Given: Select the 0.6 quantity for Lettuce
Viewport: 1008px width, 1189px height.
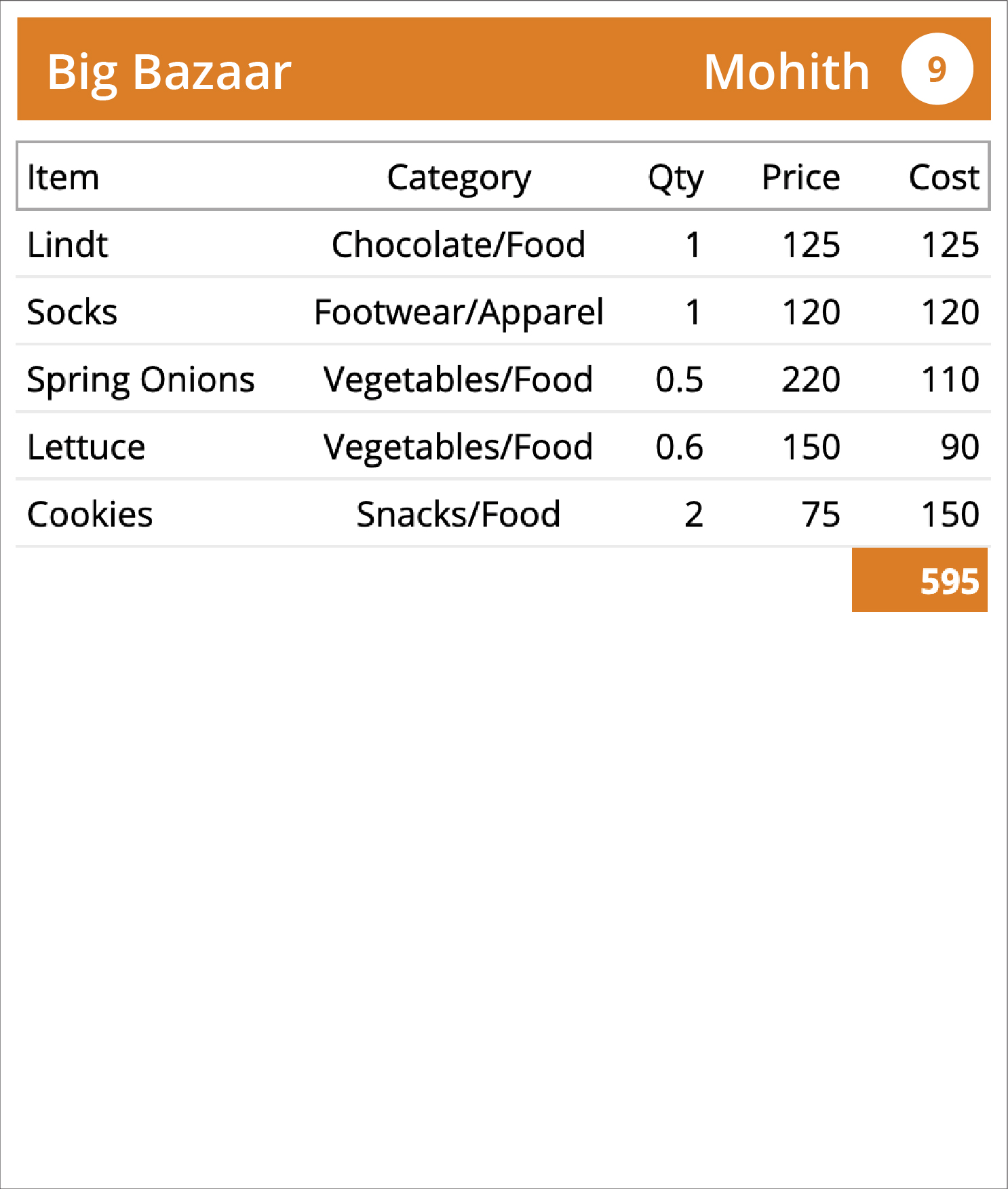Looking at the screenshot, I should (x=679, y=447).
